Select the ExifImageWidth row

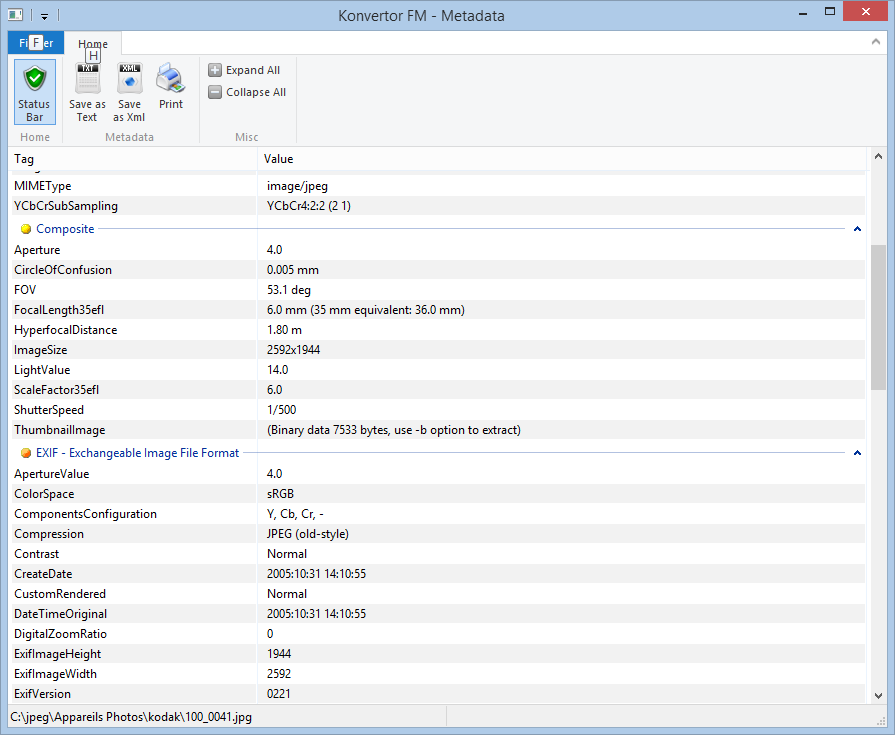(x=437, y=673)
